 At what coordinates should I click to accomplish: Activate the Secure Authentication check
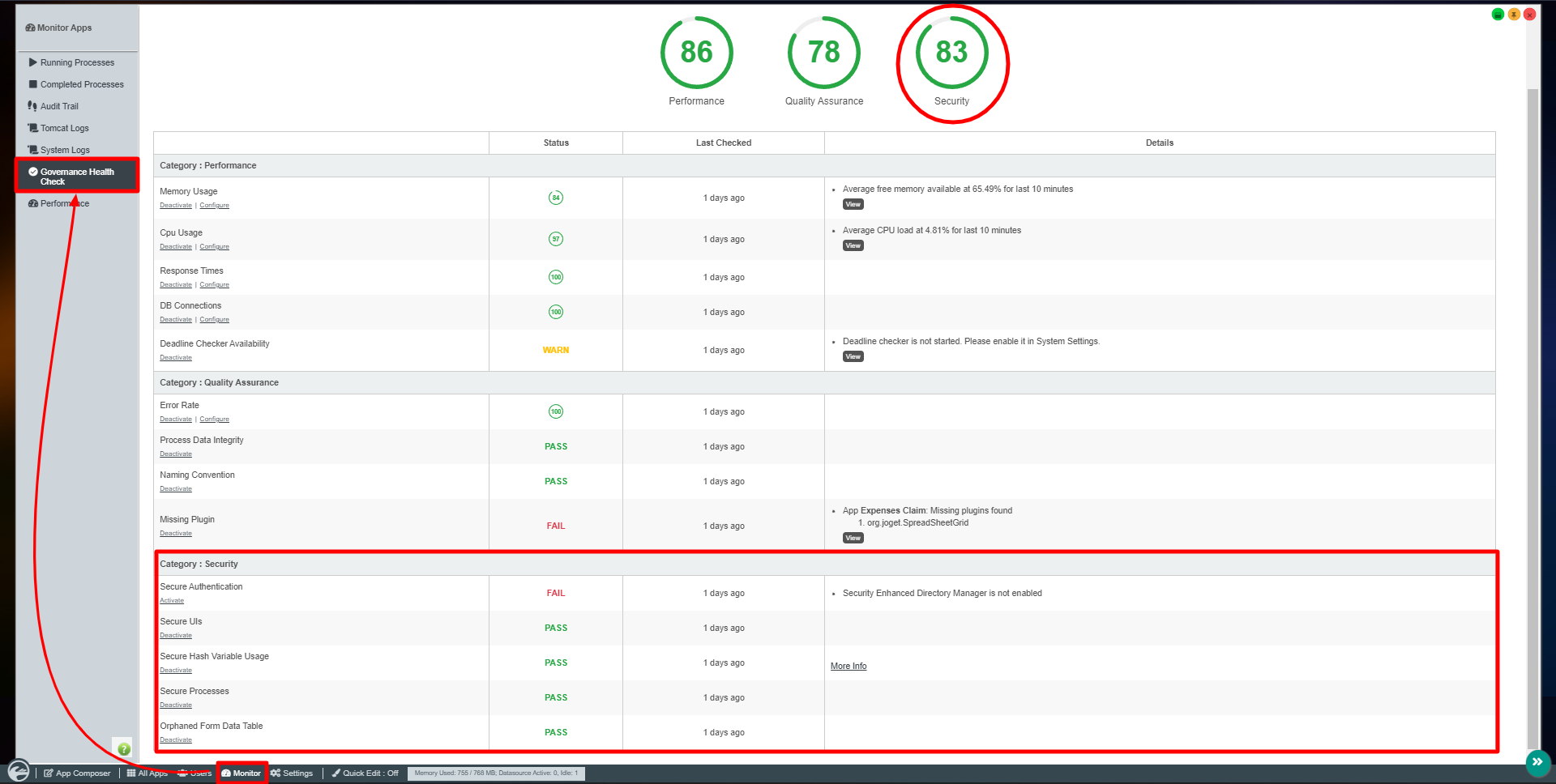[x=172, y=601]
